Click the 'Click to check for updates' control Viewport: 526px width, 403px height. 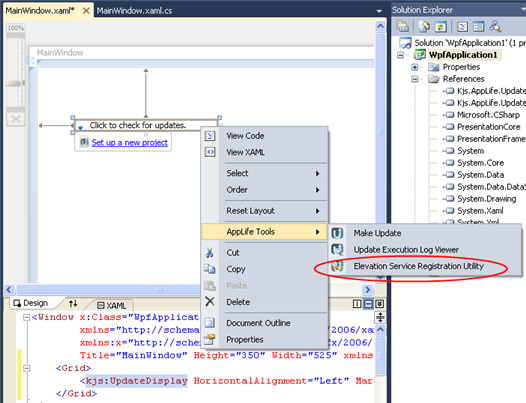(146, 125)
